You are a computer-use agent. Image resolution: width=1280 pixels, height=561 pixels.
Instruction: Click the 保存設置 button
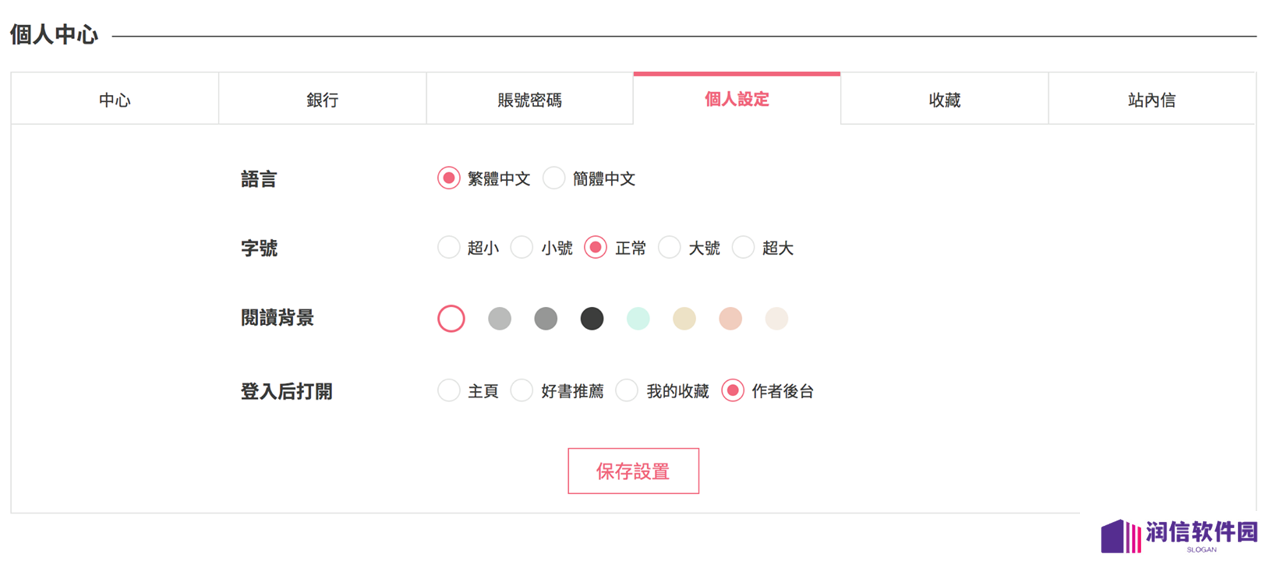tap(633, 471)
